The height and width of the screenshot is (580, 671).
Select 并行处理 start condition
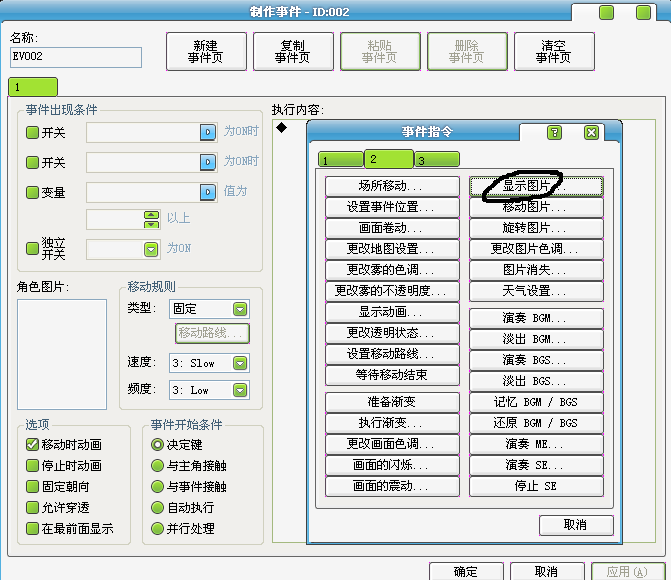[x=157, y=528]
